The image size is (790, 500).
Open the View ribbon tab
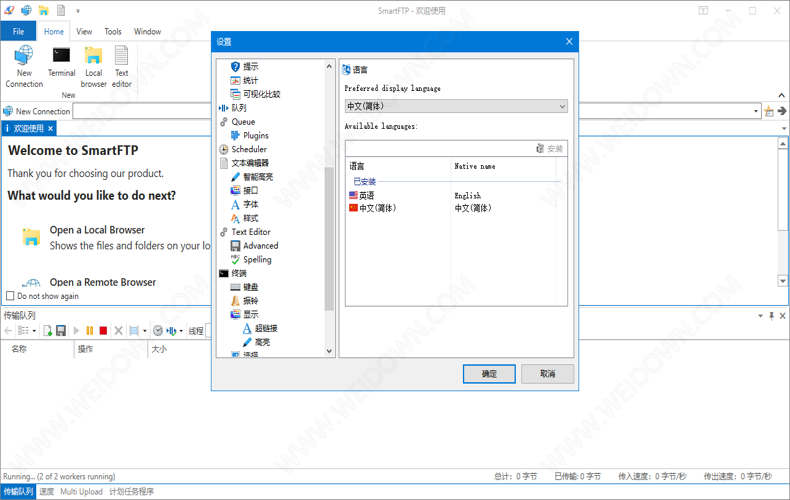pos(84,32)
